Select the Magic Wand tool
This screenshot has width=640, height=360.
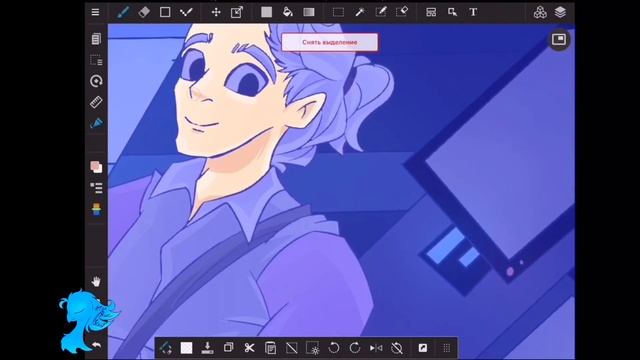(360, 12)
